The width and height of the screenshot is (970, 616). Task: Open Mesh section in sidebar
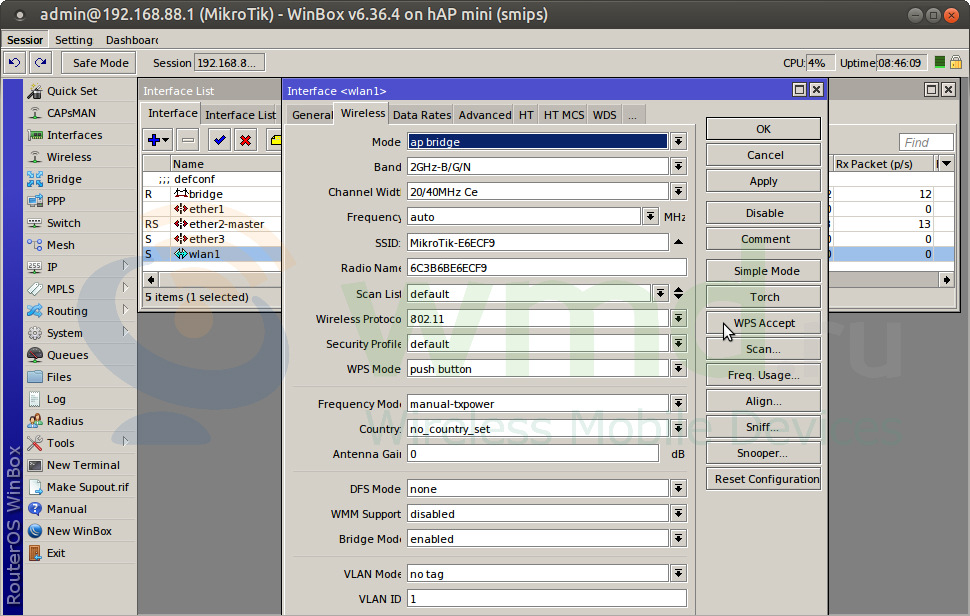60,245
